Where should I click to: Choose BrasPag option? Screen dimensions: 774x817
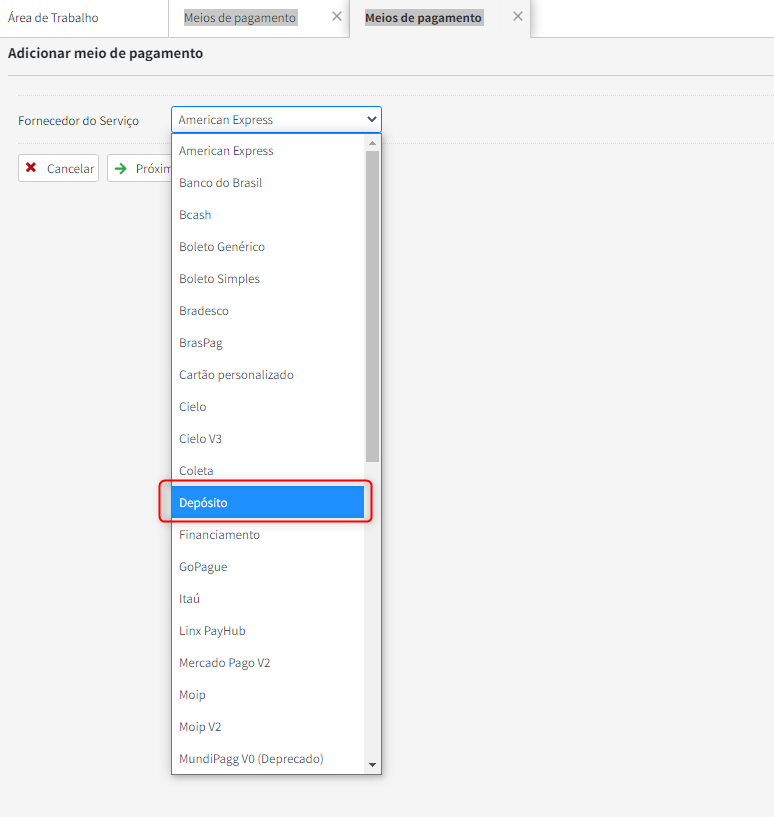point(268,343)
